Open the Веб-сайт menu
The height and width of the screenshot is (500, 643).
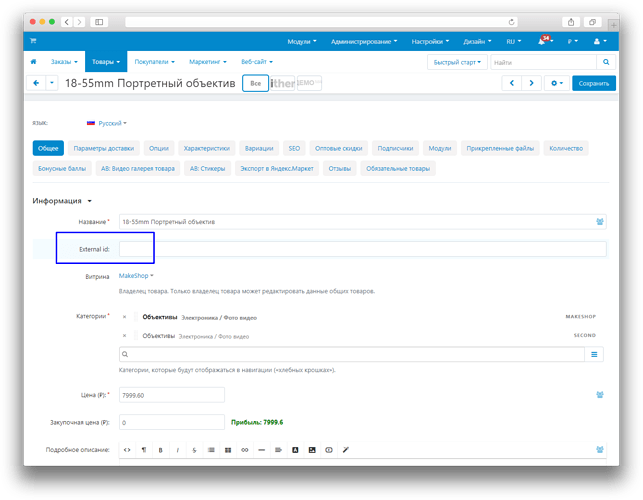pos(257,62)
